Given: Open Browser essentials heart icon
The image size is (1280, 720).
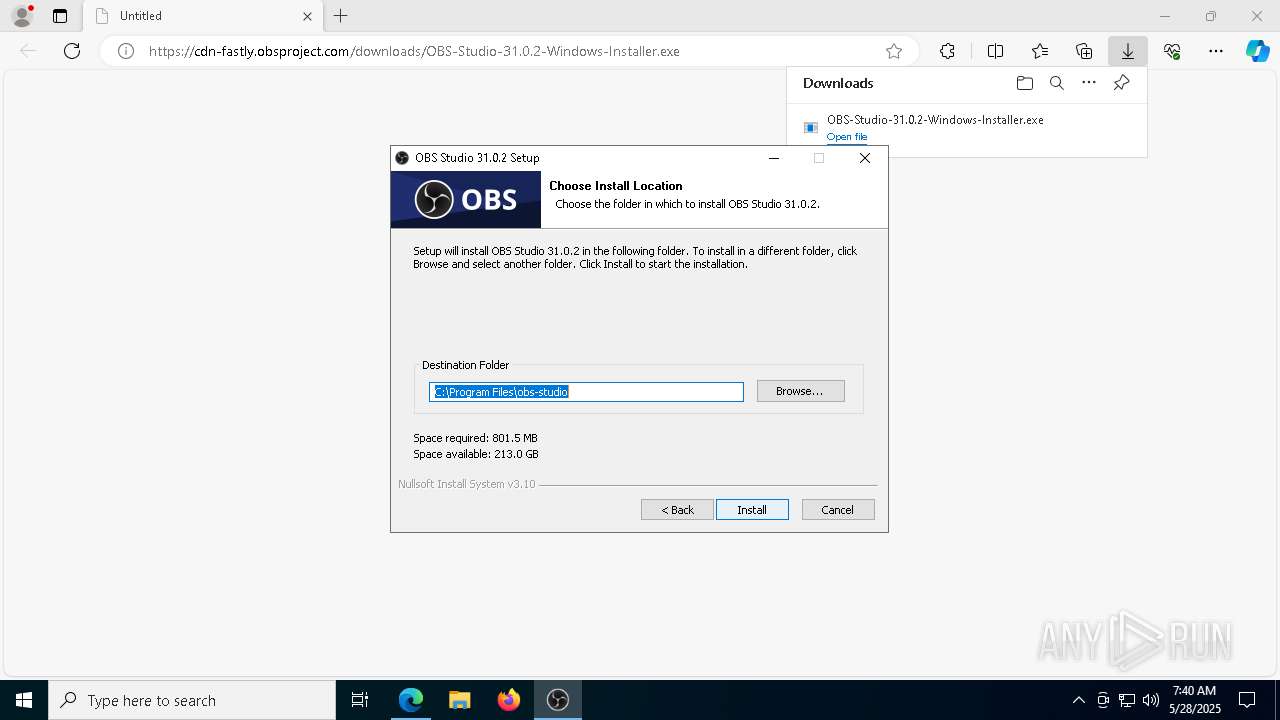Looking at the screenshot, I should click(x=1172, y=51).
